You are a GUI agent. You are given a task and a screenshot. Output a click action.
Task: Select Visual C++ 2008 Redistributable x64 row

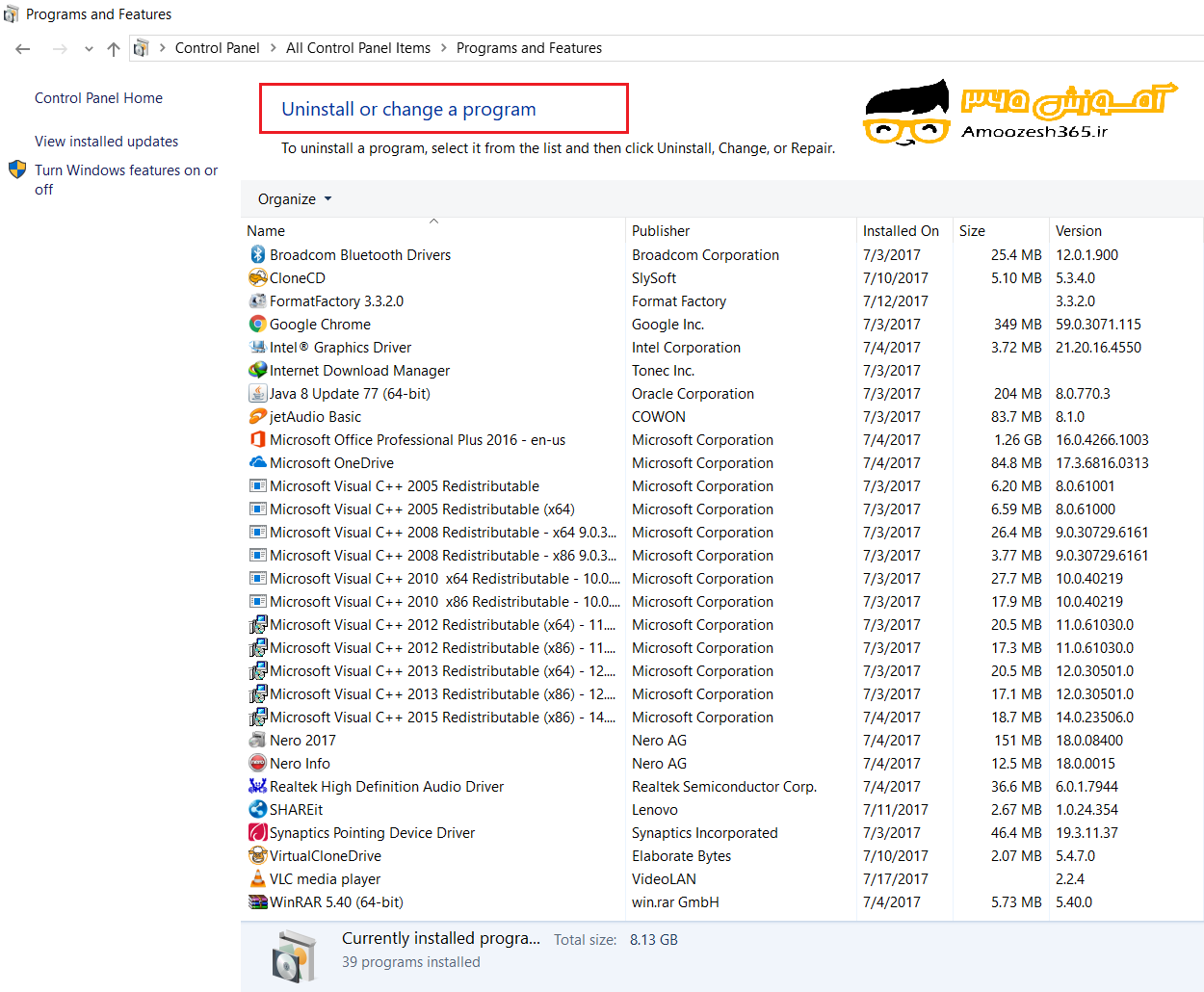click(x=721, y=532)
